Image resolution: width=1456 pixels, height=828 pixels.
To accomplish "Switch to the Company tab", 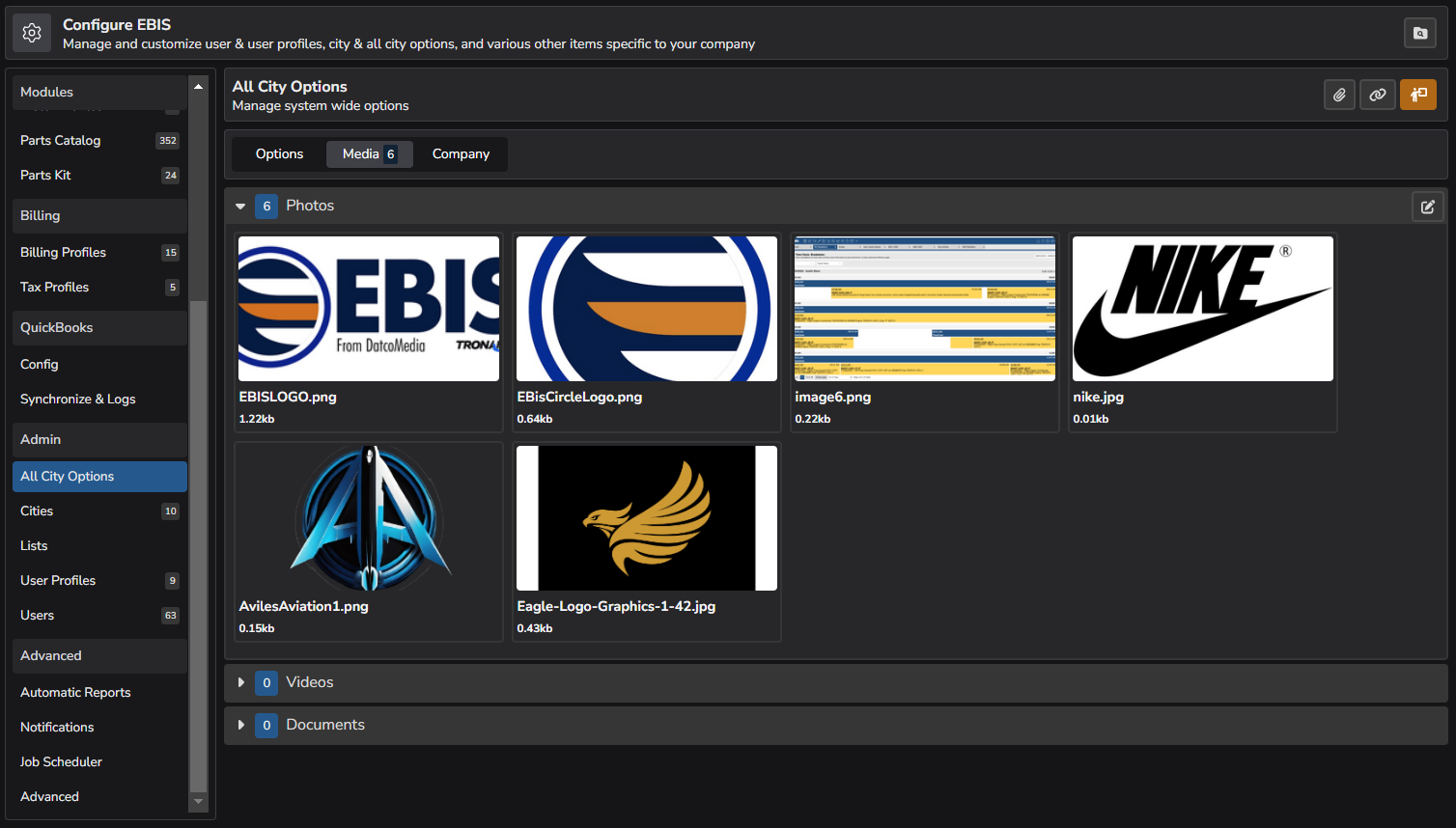I will click(x=461, y=153).
